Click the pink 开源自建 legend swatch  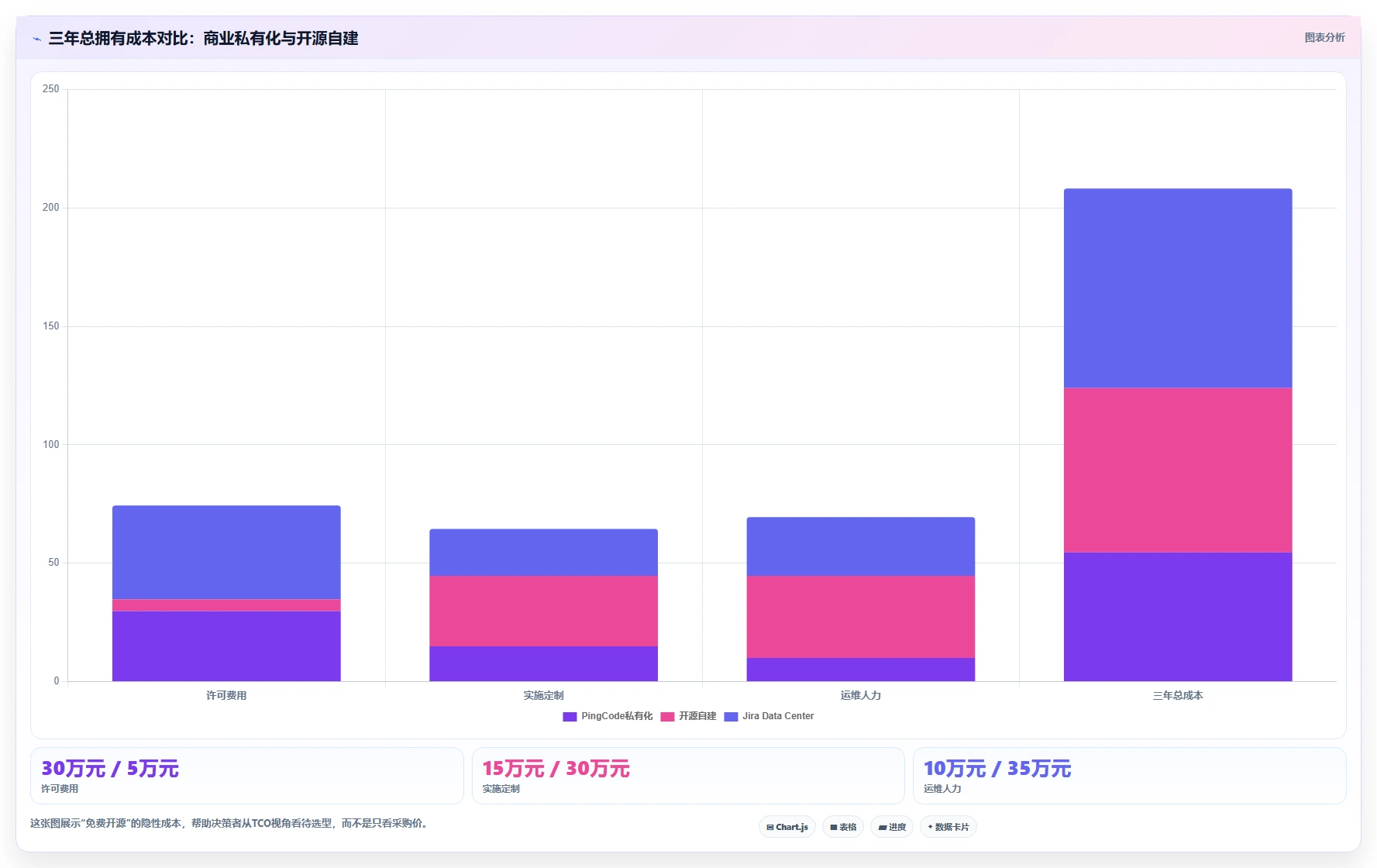[x=667, y=717]
